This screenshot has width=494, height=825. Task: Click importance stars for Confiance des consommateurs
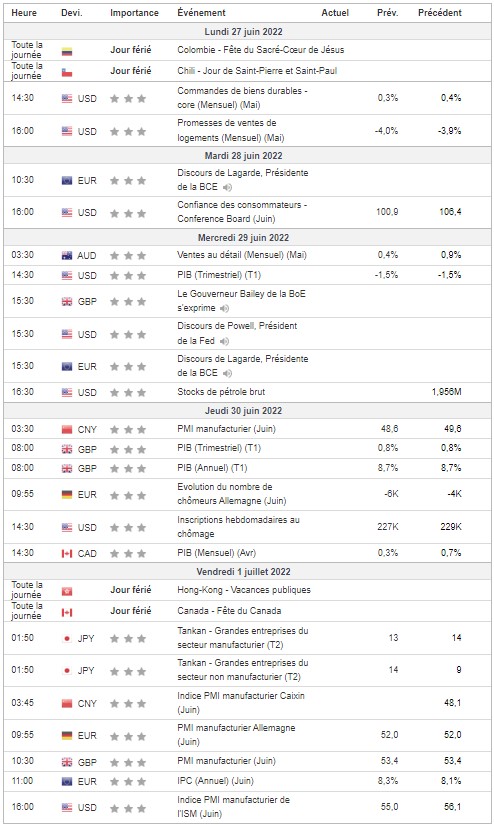[x=128, y=213]
